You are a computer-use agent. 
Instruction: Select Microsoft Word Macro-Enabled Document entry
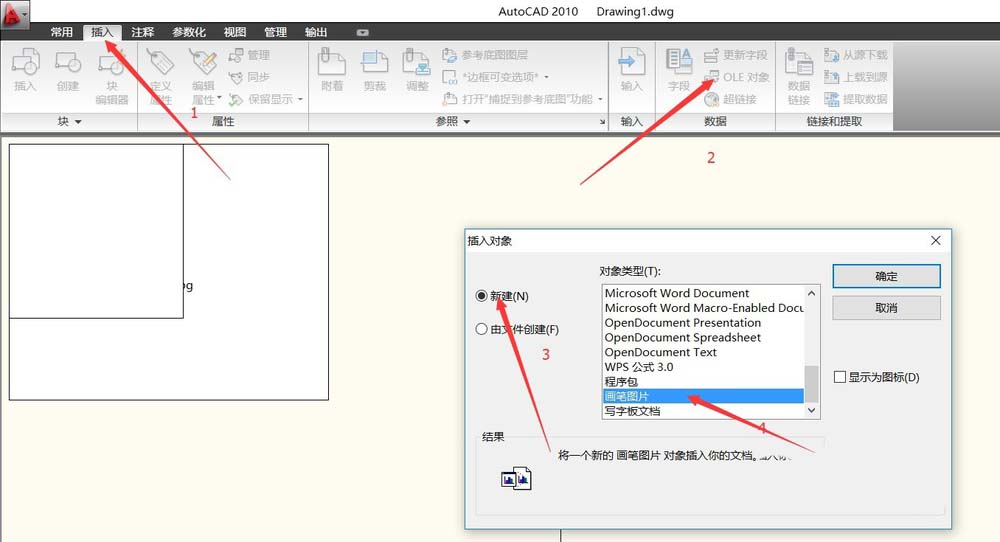pos(703,308)
